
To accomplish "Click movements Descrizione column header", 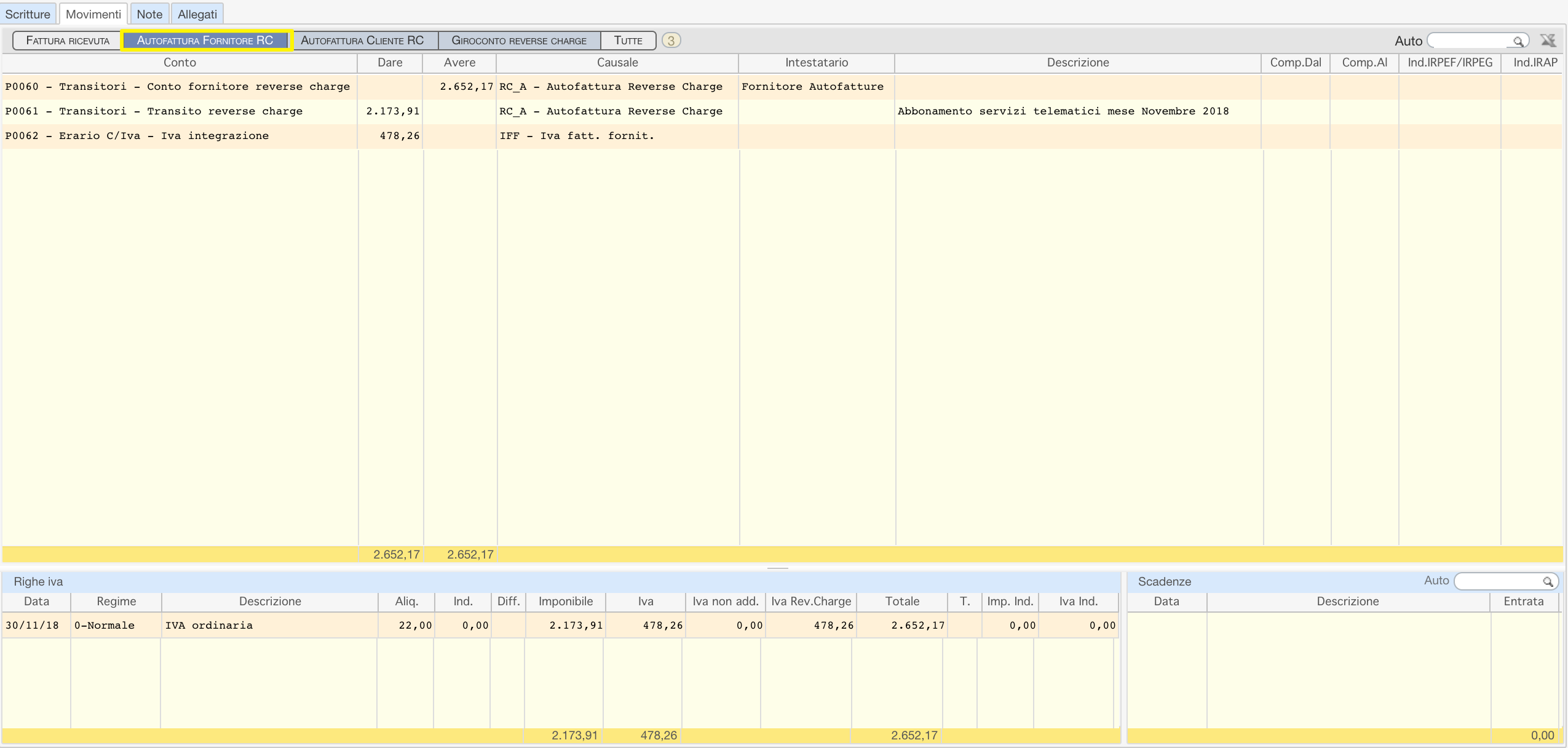I will coord(1078,63).
